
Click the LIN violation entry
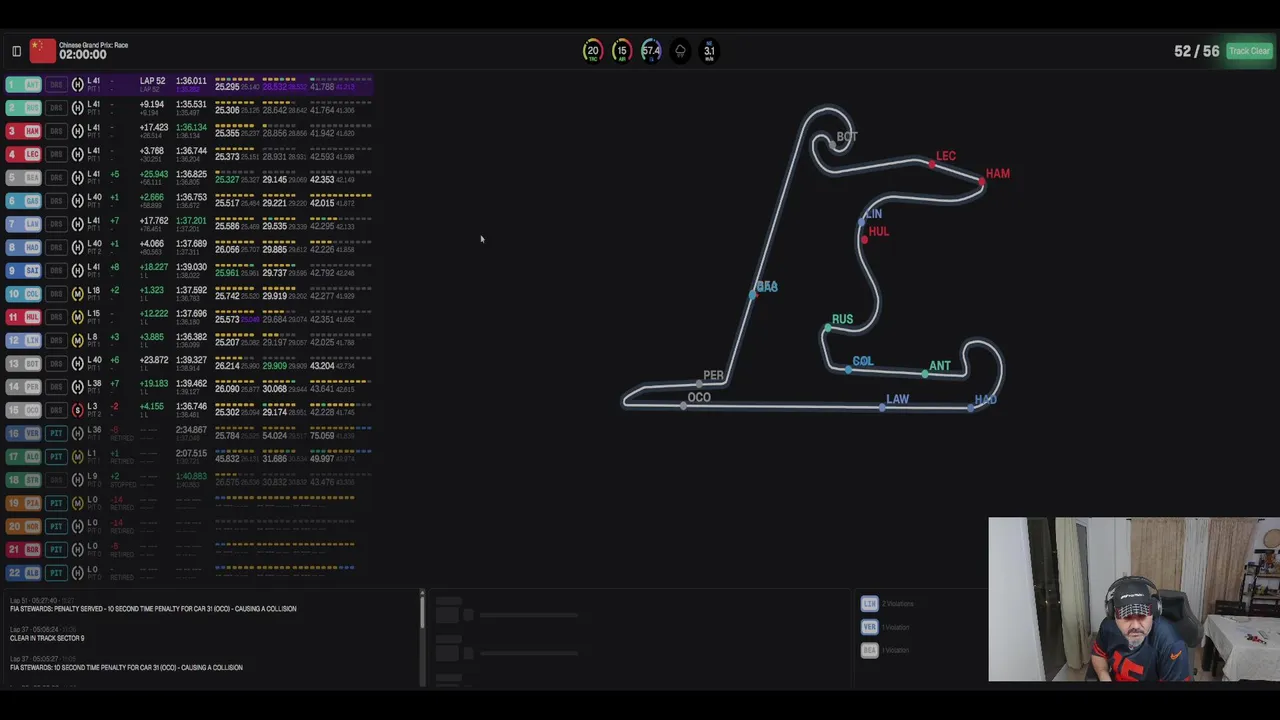(x=886, y=604)
